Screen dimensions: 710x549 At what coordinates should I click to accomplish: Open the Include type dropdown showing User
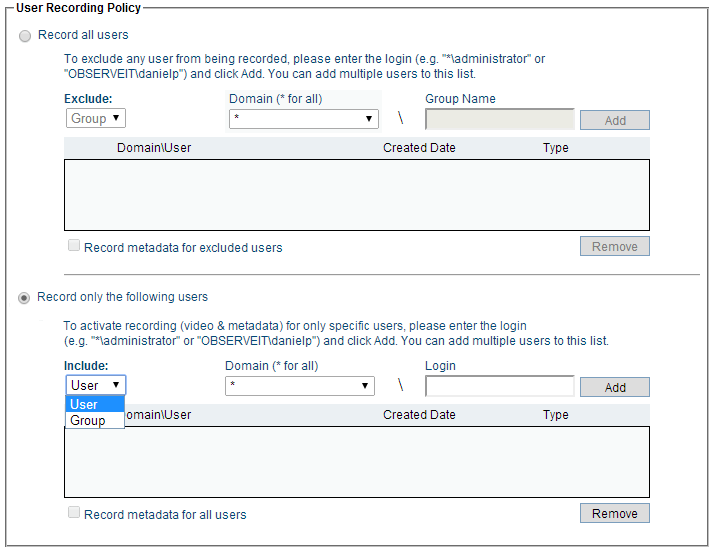pos(96,385)
